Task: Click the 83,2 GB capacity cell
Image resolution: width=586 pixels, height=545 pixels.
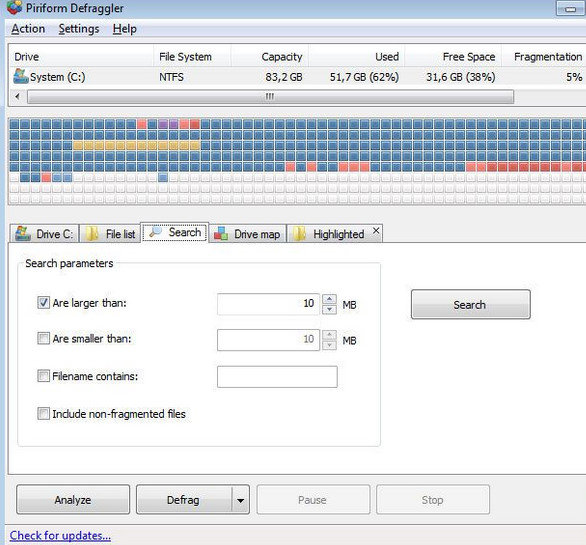Action: (284, 77)
